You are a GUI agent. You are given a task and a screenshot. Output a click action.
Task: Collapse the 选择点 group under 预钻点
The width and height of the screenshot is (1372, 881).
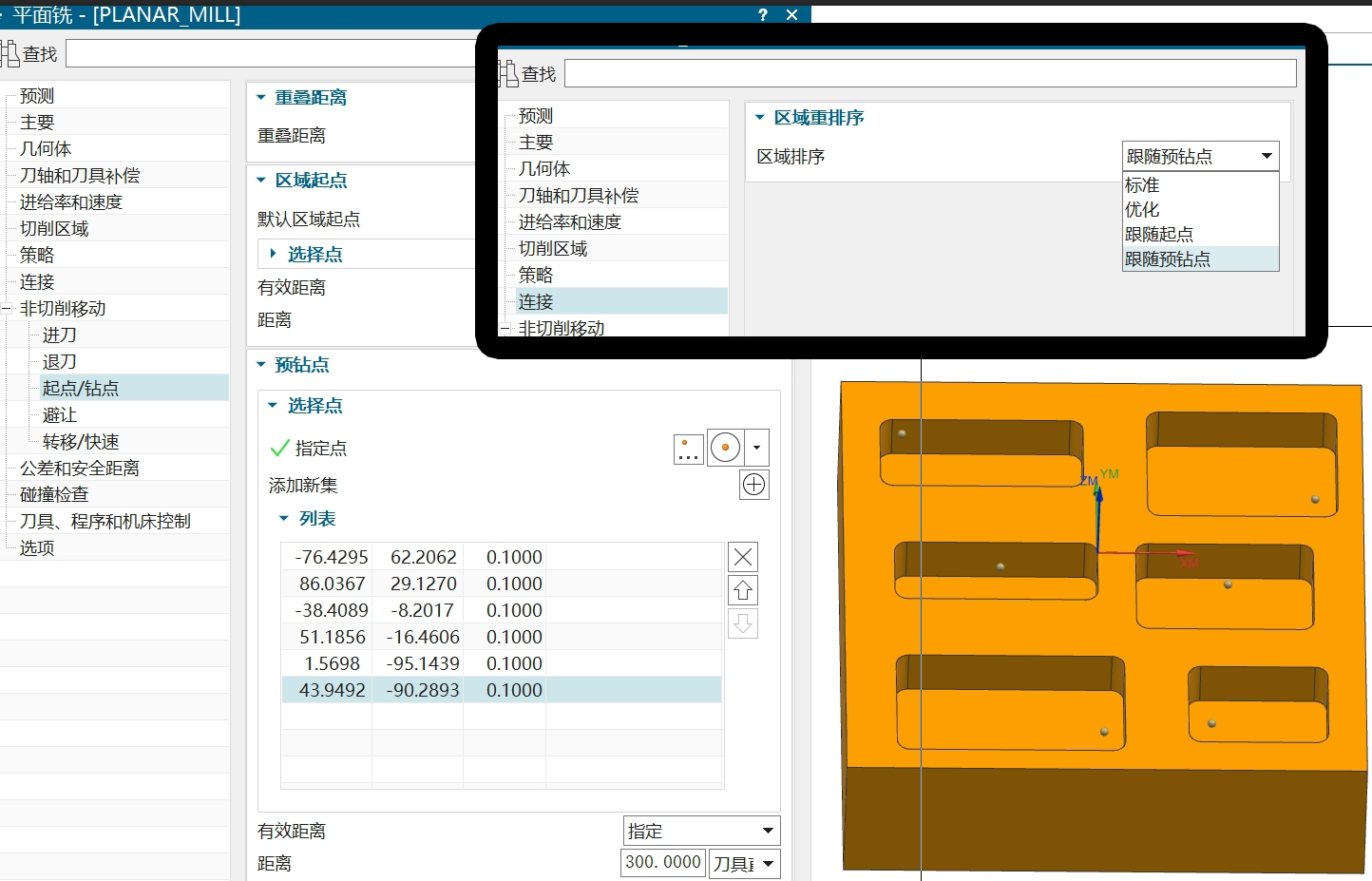coord(273,405)
